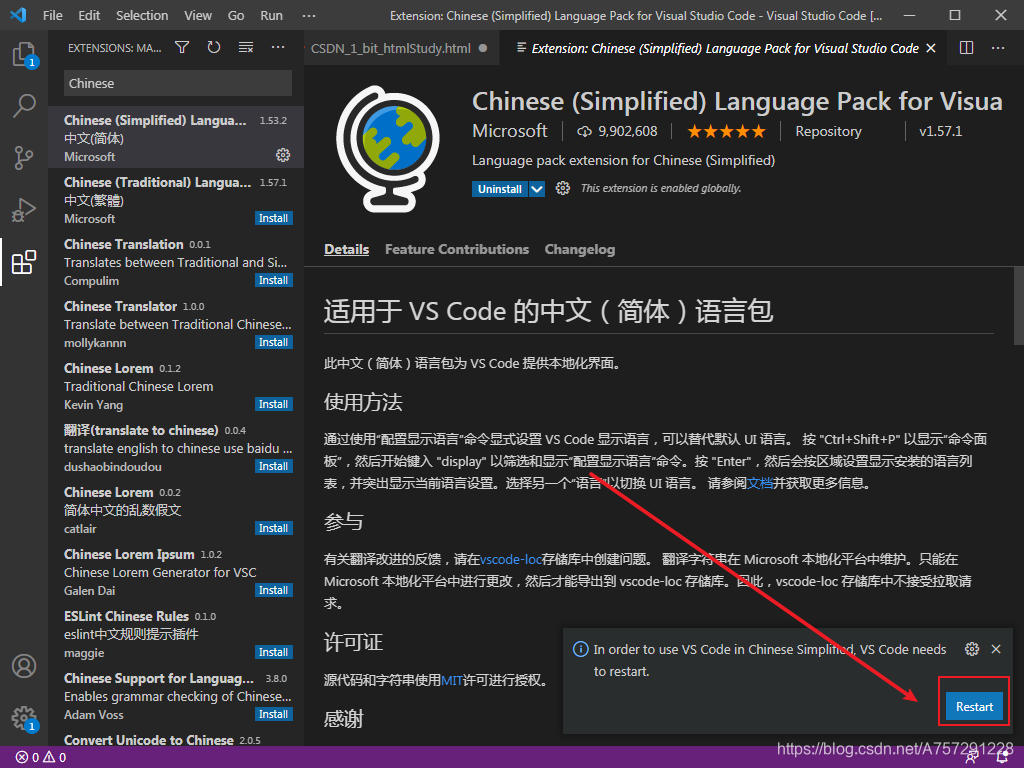Open the vscode-loc link
Image resolution: width=1024 pixels, height=768 pixels.
pyautogui.click(x=511, y=559)
